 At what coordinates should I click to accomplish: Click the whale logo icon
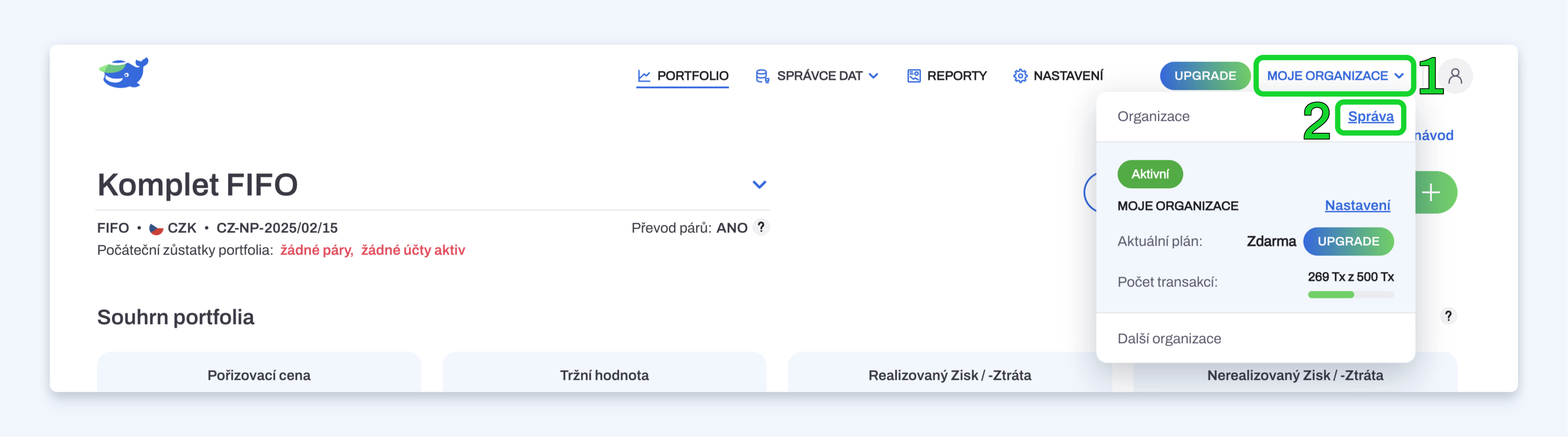pos(124,73)
